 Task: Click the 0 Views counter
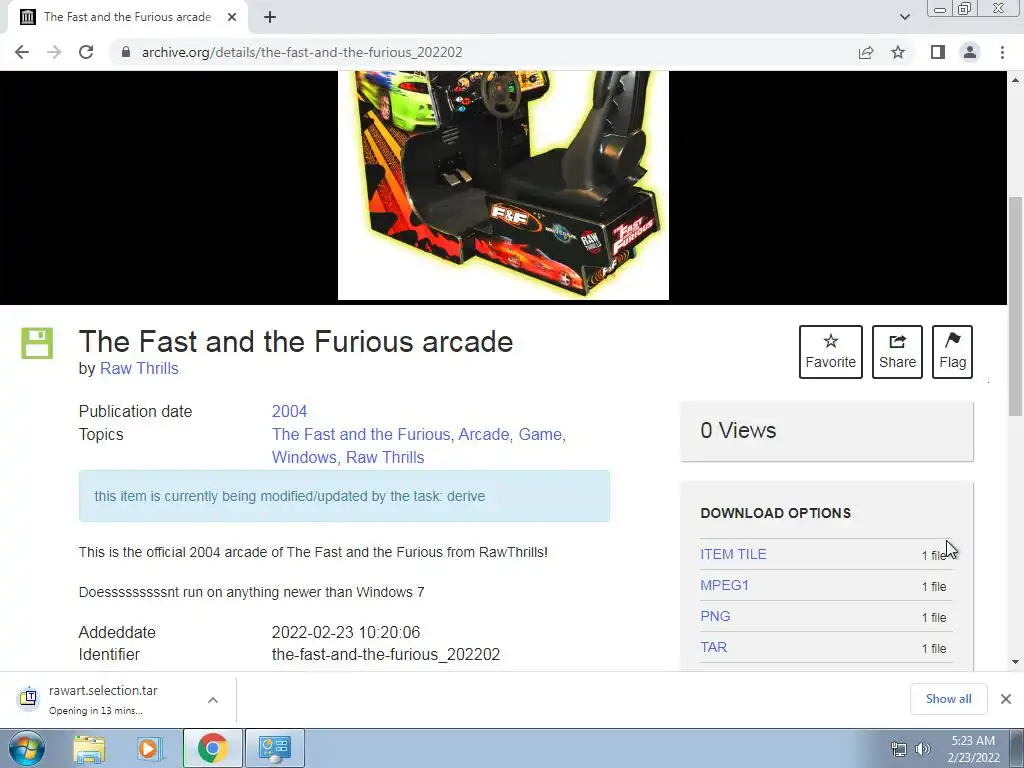(x=739, y=430)
